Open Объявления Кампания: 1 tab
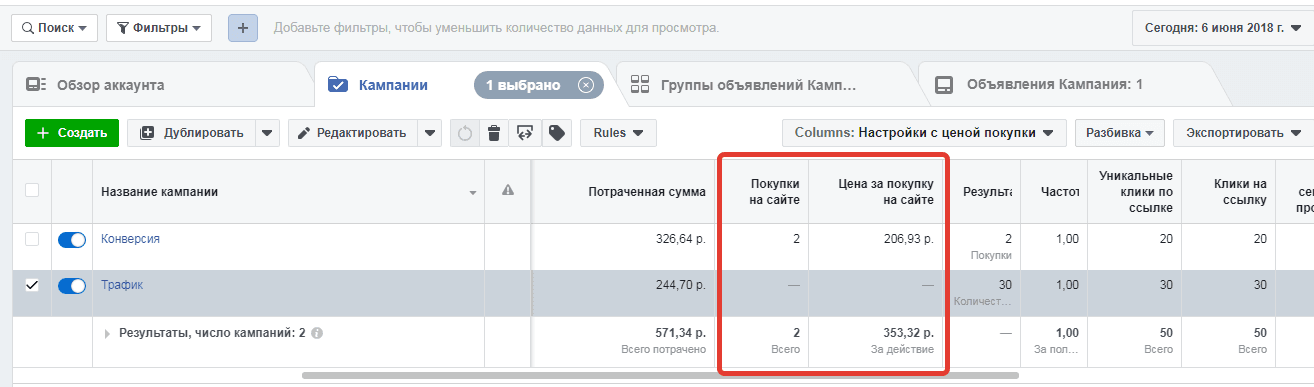 [1054, 85]
